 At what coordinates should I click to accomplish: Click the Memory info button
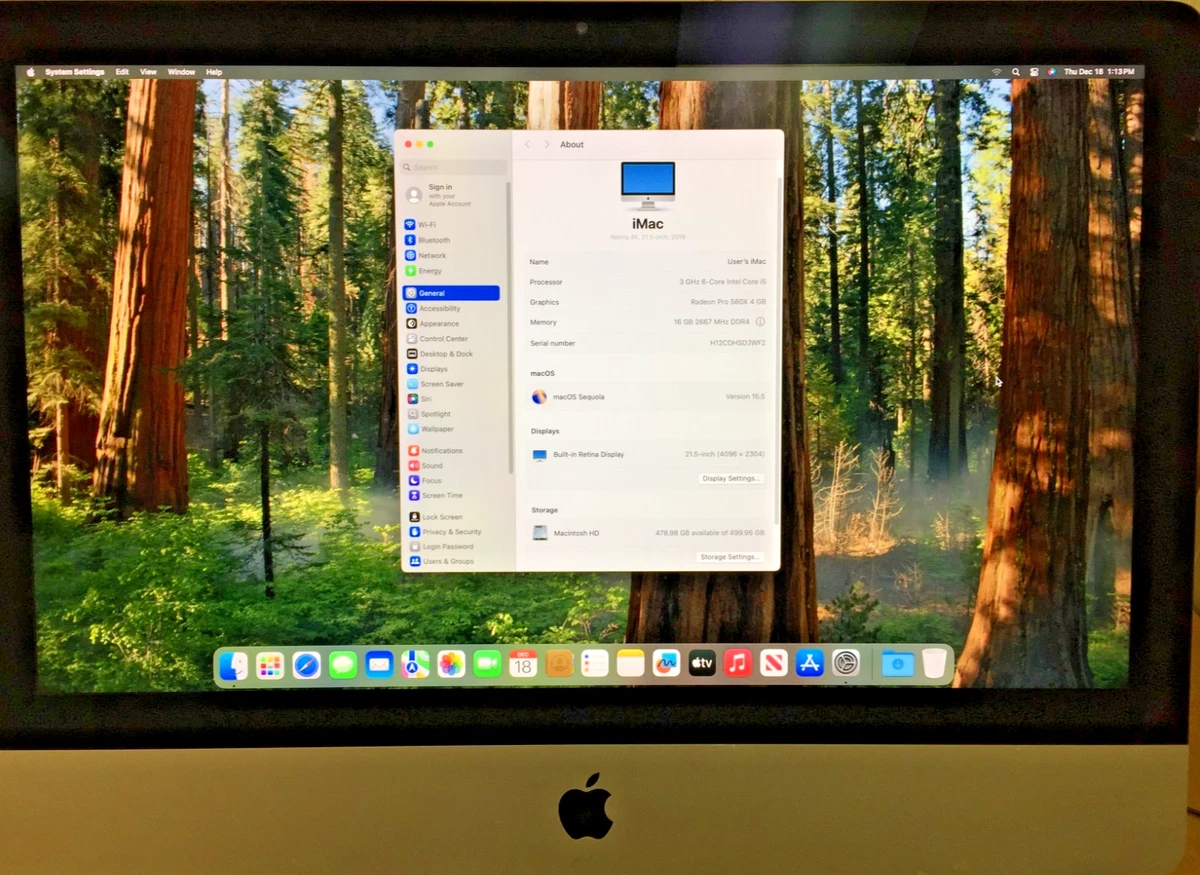tap(761, 322)
